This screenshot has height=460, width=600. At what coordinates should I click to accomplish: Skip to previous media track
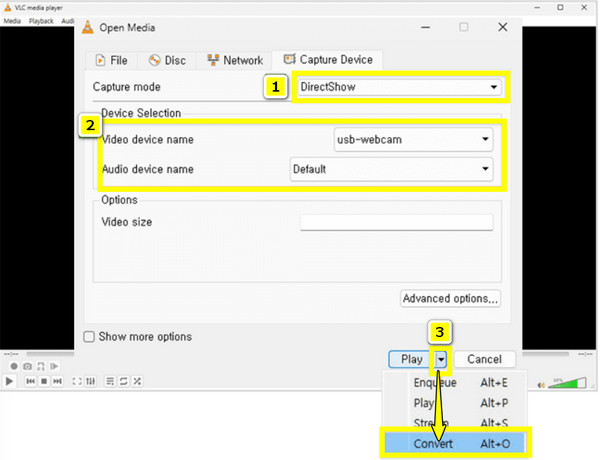(x=31, y=382)
